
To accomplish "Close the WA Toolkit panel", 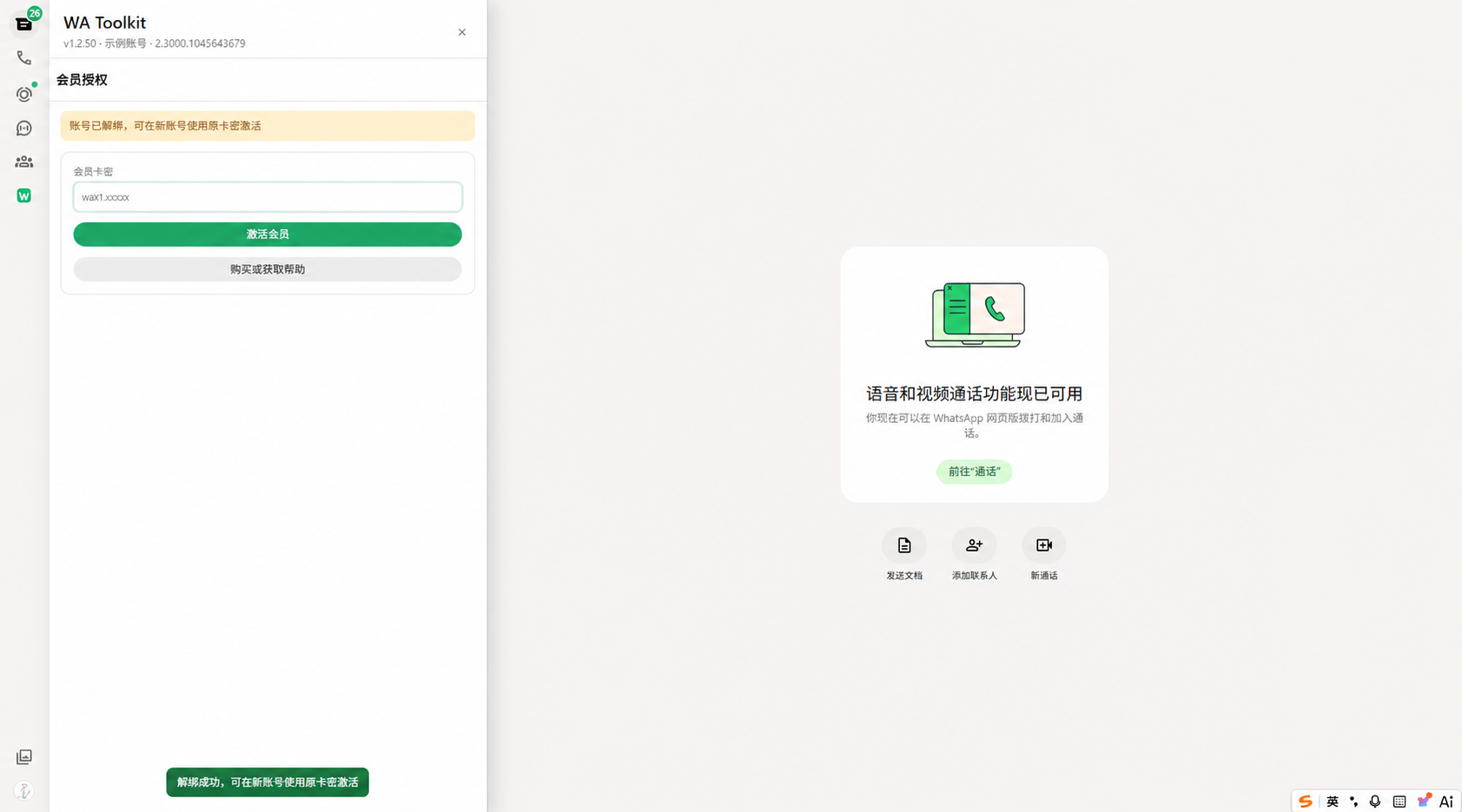I will click(462, 32).
